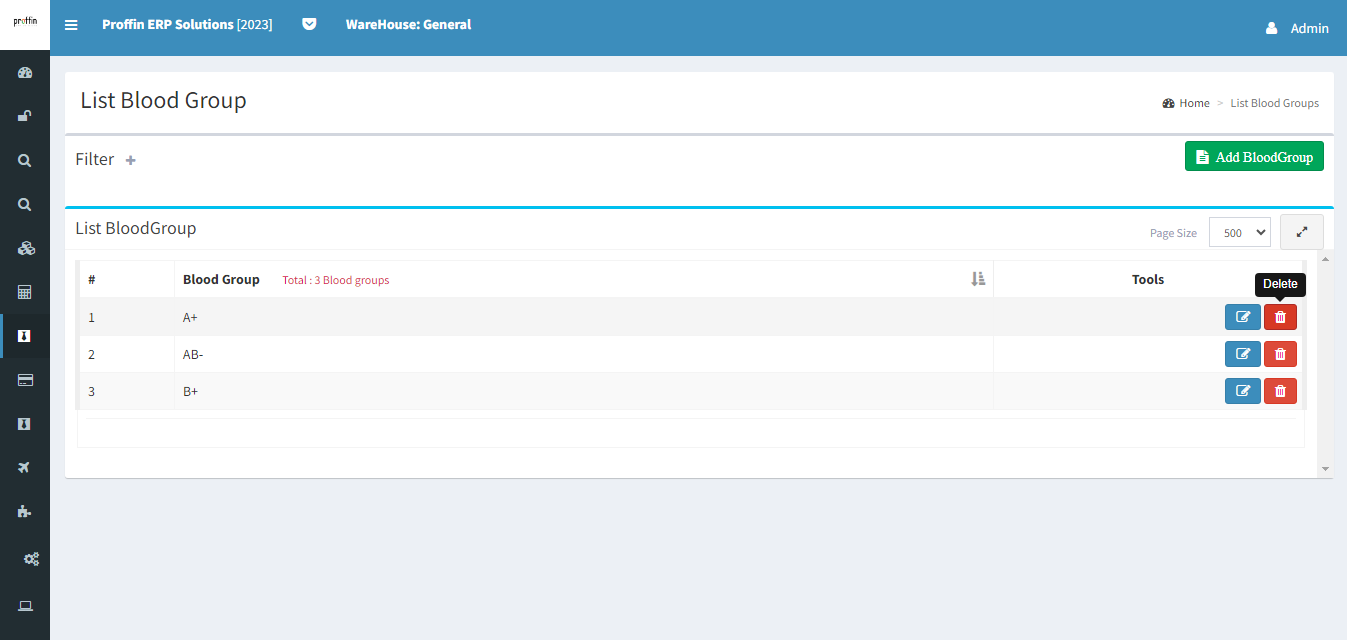This screenshot has height=640, width=1347.
Task: Click the table scrollbar down arrow
Action: click(1325, 468)
